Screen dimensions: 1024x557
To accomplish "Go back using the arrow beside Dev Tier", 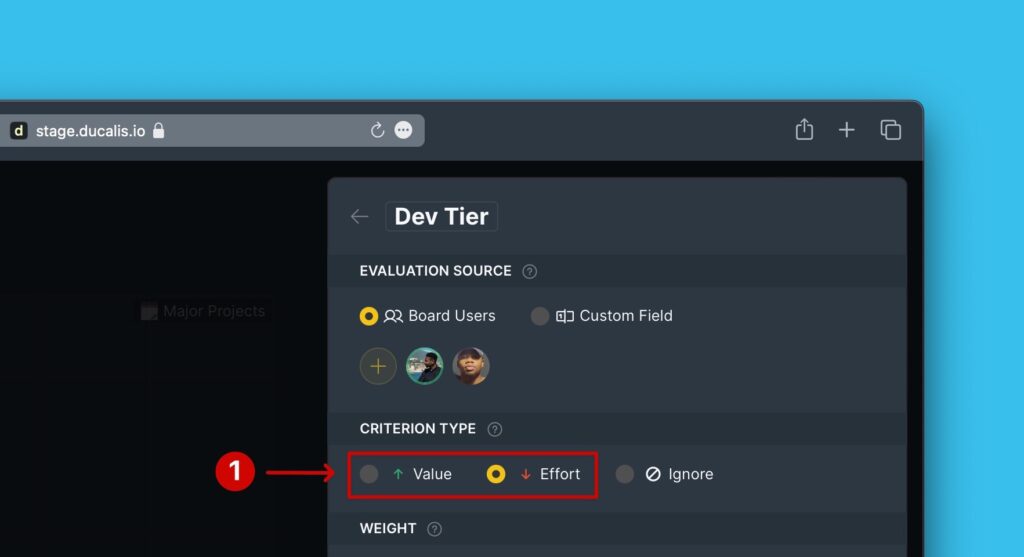I will coord(359,217).
